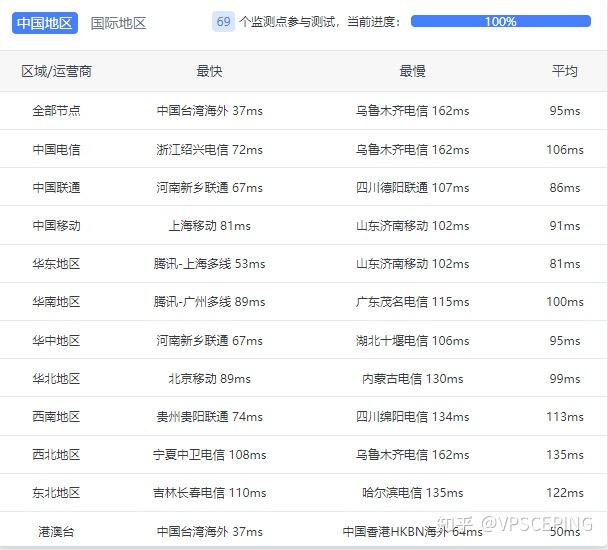Select the 华东地区 row label
The image size is (608, 550).
[56, 264]
